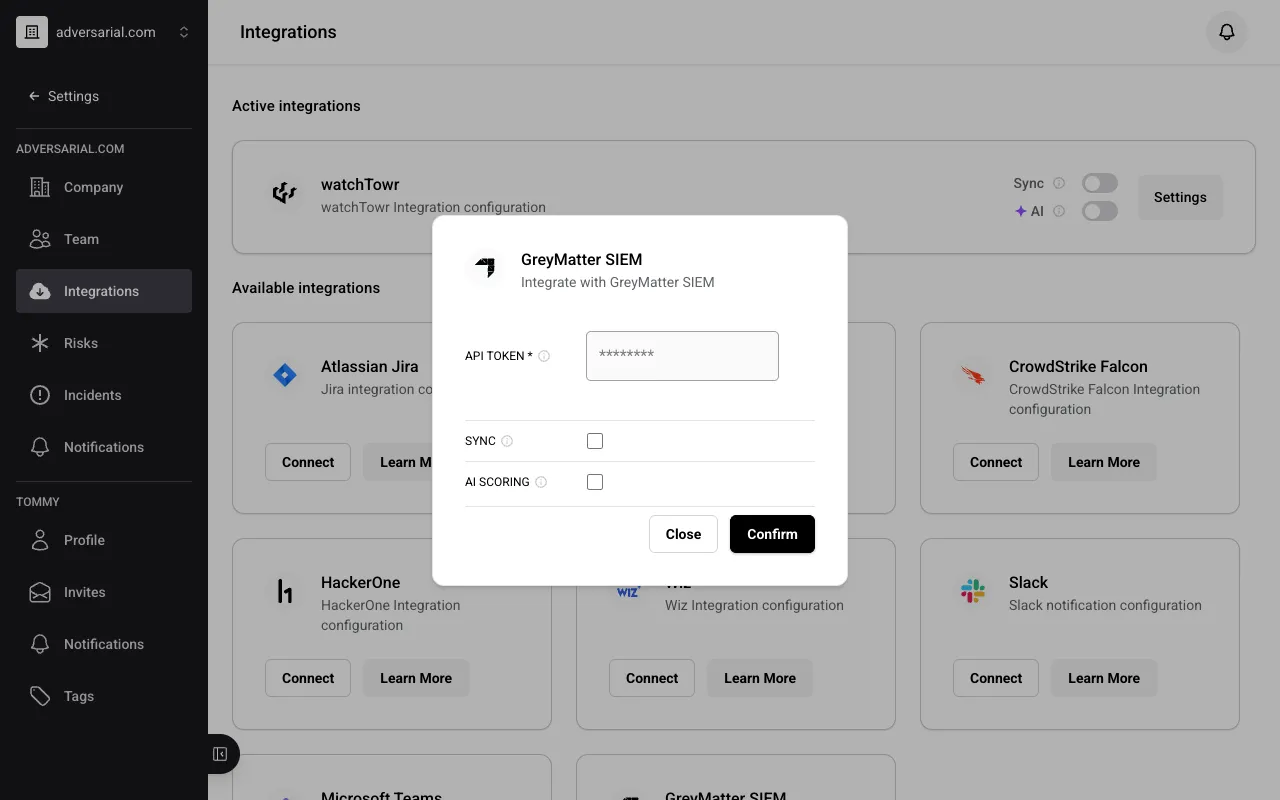The height and width of the screenshot is (800, 1280).
Task: Click the Available integrations heading
Action: click(x=306, y=288)
